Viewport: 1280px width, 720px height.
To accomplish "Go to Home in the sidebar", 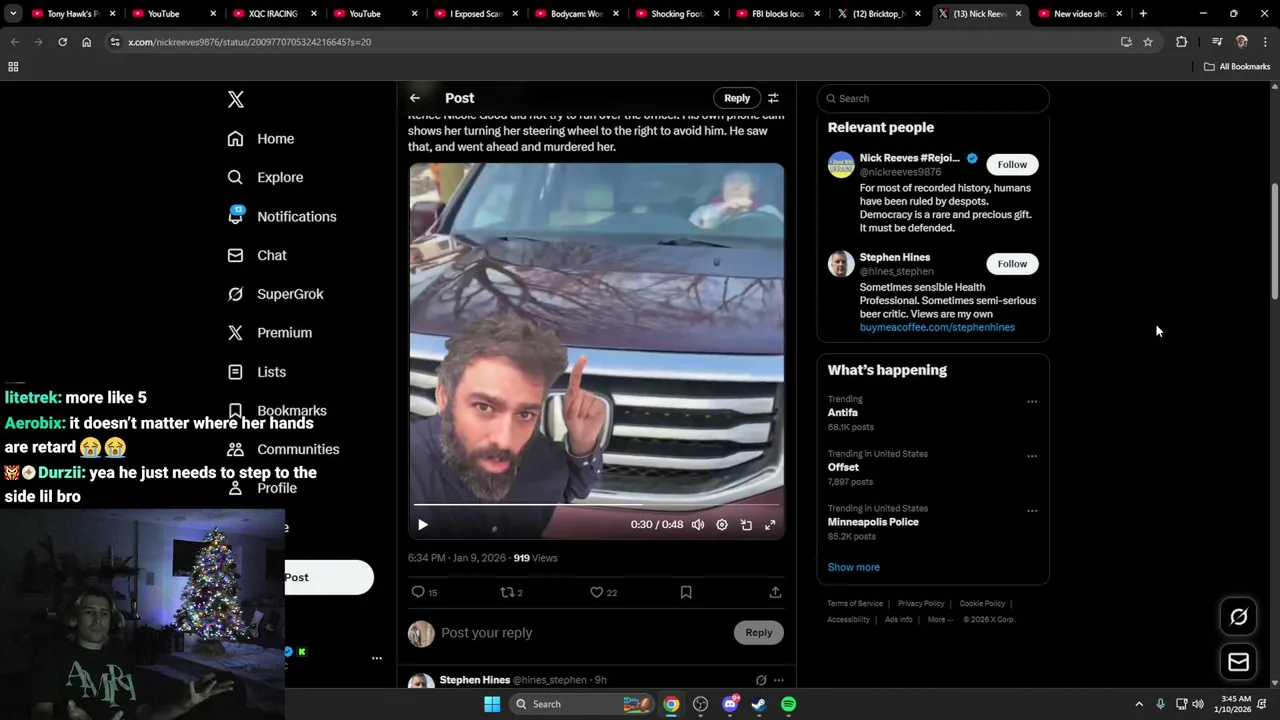I will [260, 139].
